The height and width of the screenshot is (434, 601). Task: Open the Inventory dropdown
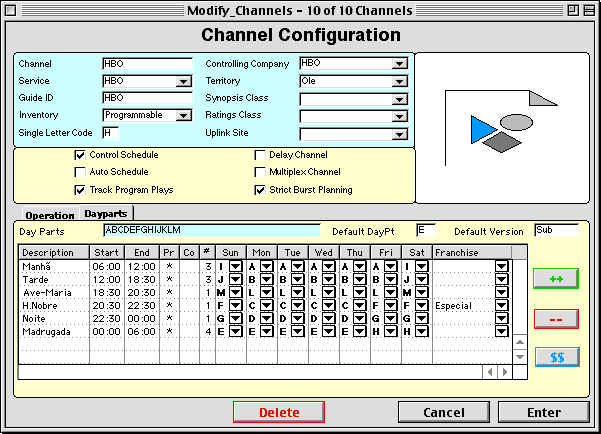184,115
